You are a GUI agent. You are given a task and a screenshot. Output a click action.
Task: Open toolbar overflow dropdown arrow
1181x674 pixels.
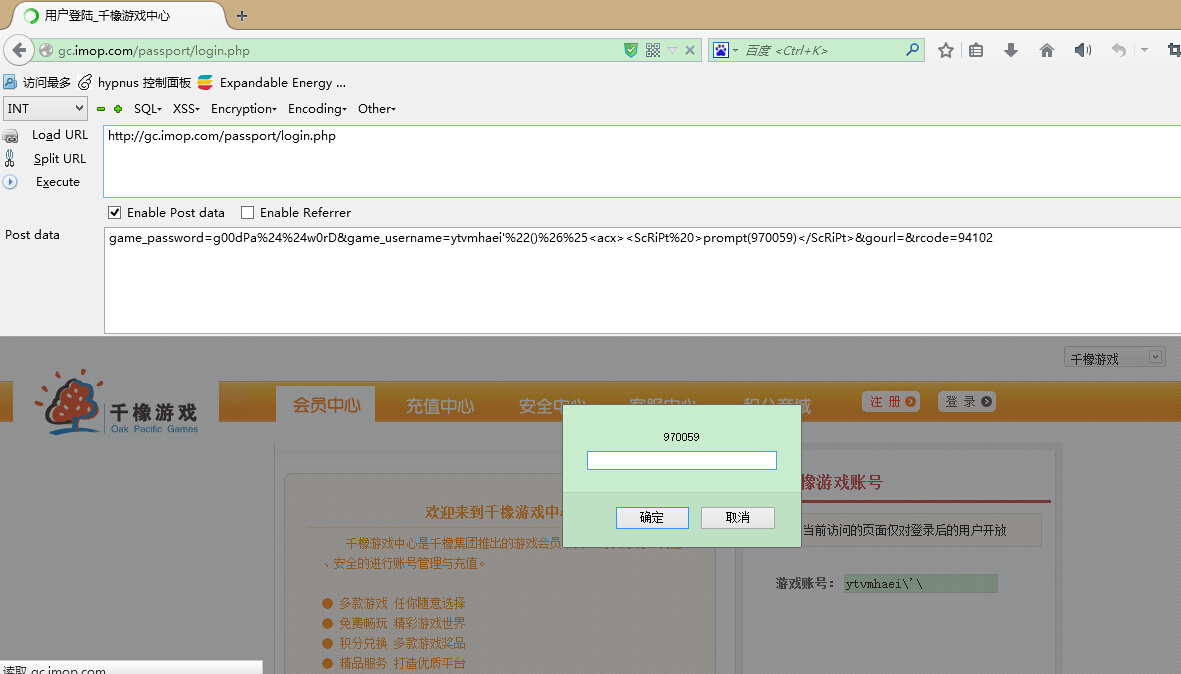coord(1144,50)
